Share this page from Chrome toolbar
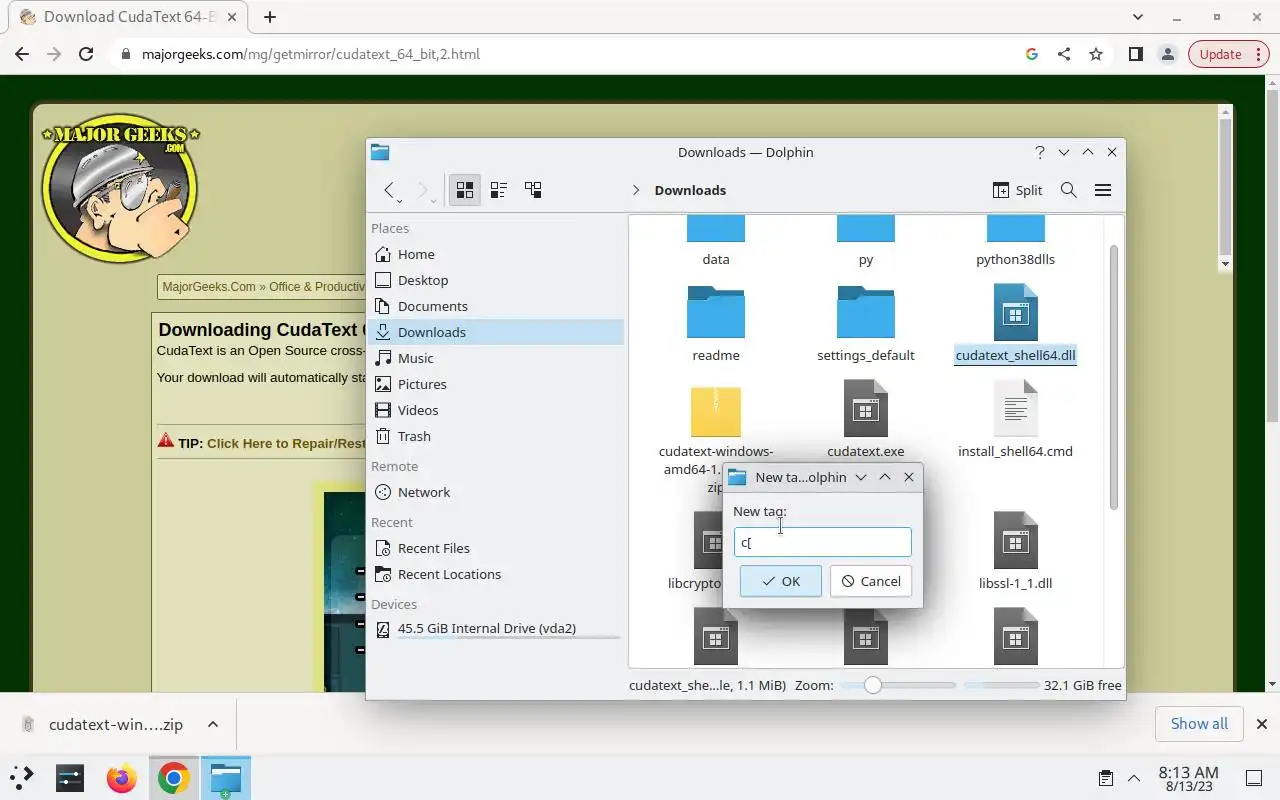This screenshot has height=800, width=1280. coord(1064,54)
